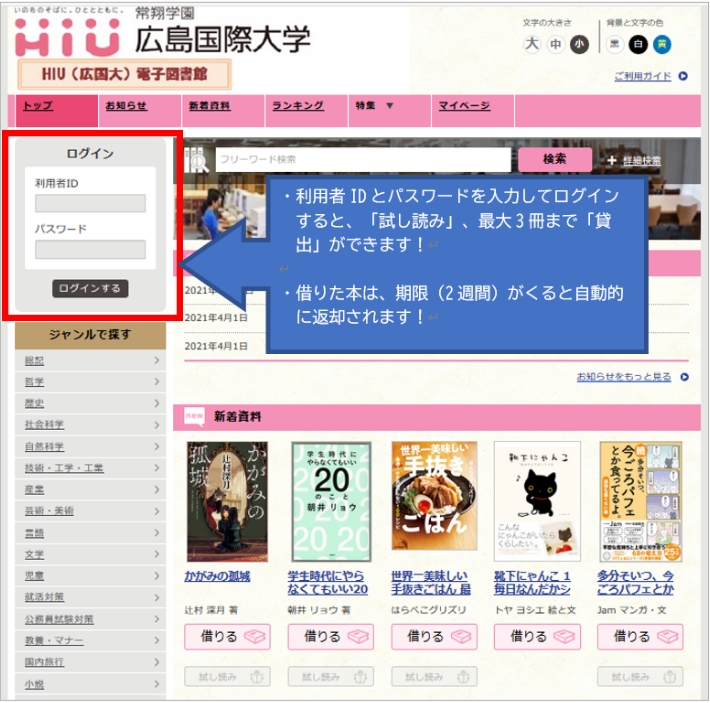Open the 教養・マナー genre
Image resolution: width=710 pixels, height=703 pixels.
click(x=90, y=641)
